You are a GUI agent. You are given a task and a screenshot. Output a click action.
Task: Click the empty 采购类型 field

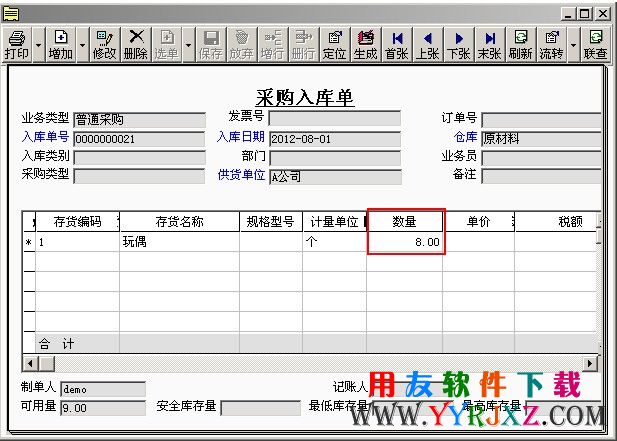(140, 176)
